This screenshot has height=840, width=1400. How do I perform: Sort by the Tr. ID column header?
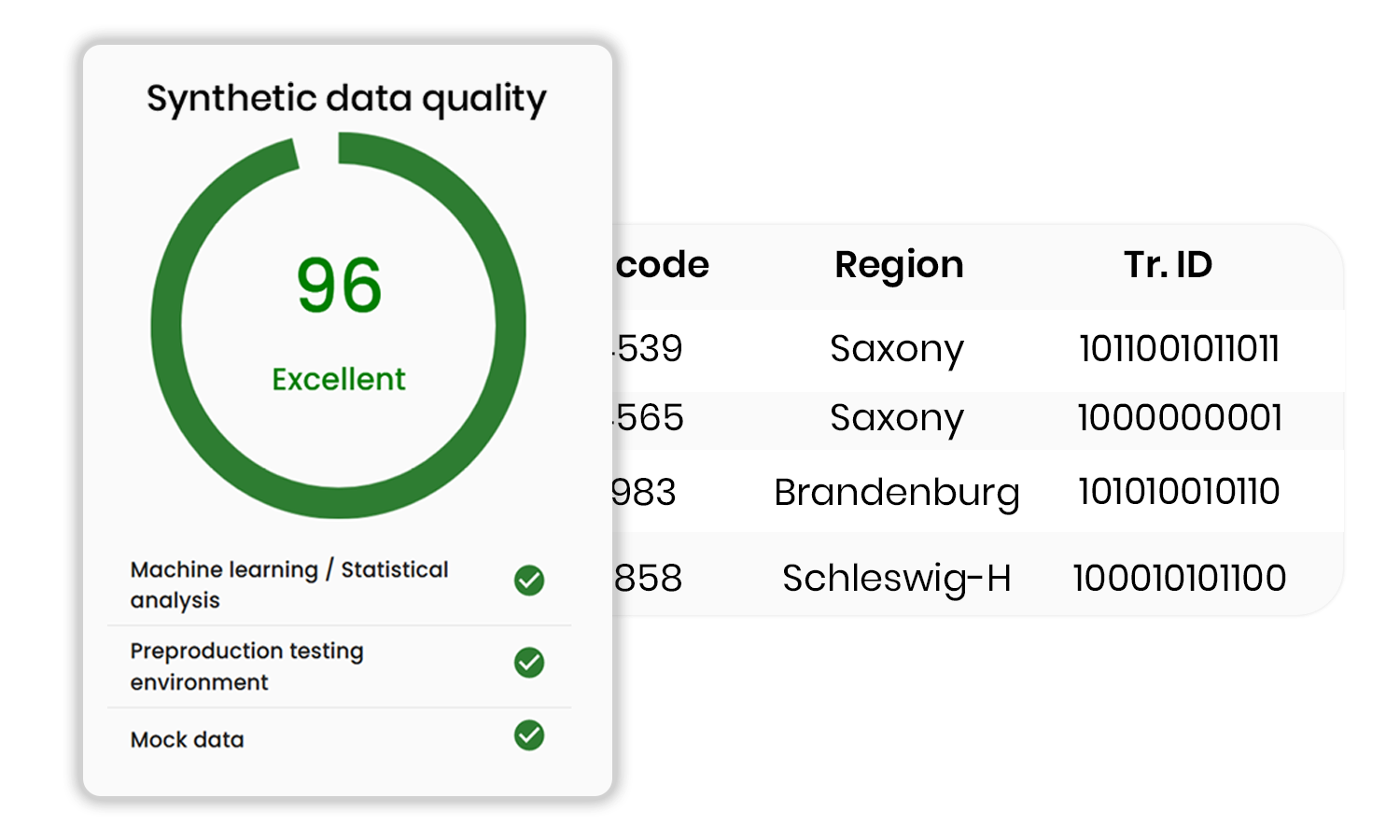coord(1168,265)
